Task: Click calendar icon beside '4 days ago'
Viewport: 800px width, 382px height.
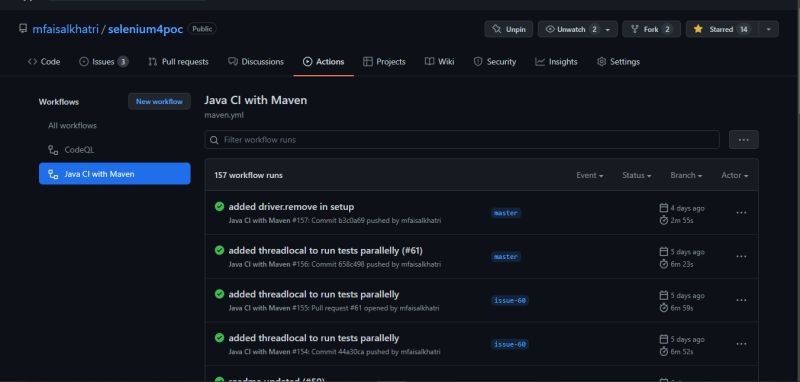Action: pyautogui.click(x=664, y=208)
